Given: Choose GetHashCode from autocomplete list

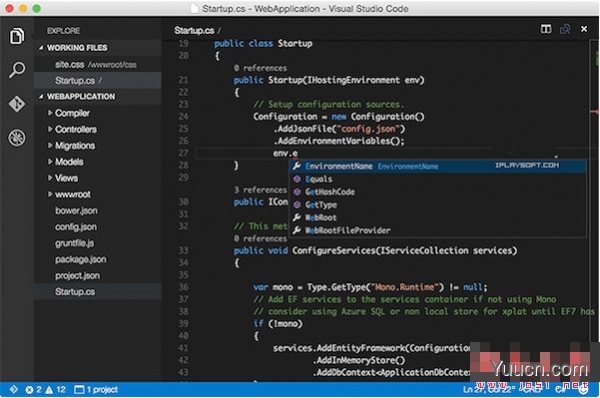Looking at the screenshot, I should (x=437, y=192).
